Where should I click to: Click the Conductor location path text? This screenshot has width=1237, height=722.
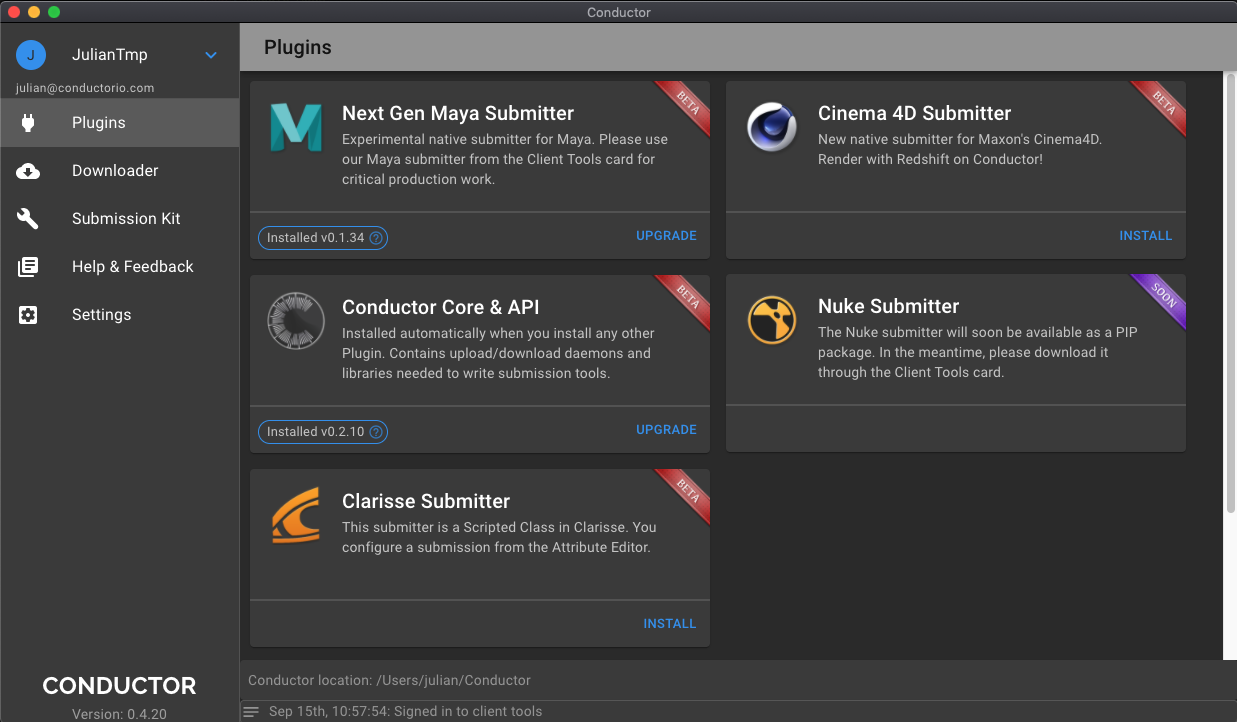389,680
